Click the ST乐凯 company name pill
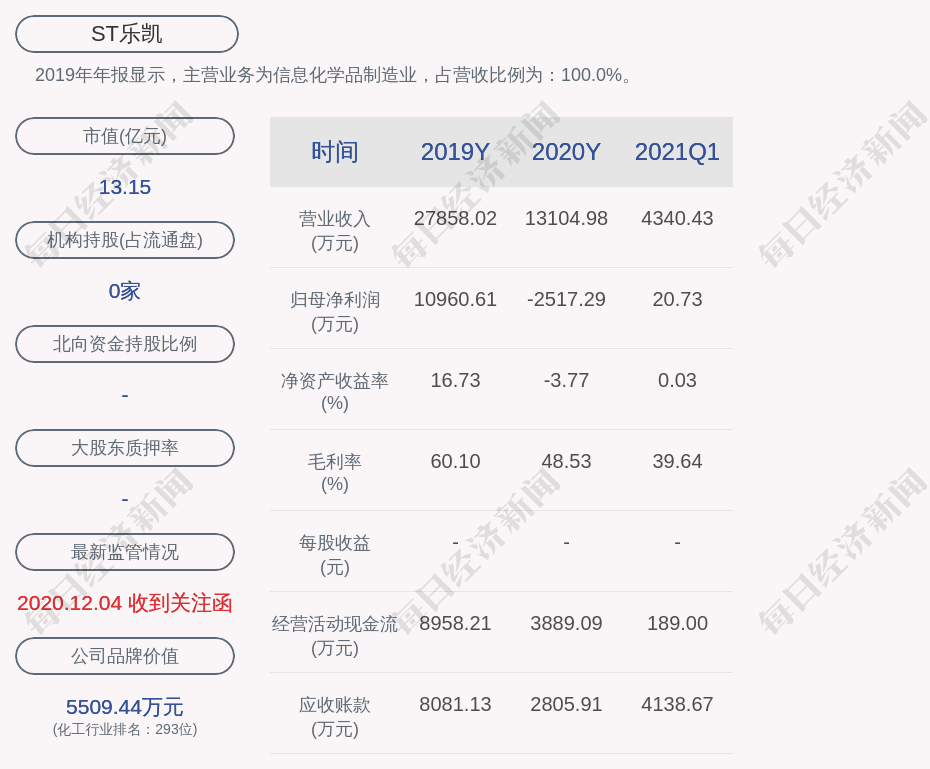The height and width of the screenshot is (769, 930). pyautogui.click(x=127, y=34)
